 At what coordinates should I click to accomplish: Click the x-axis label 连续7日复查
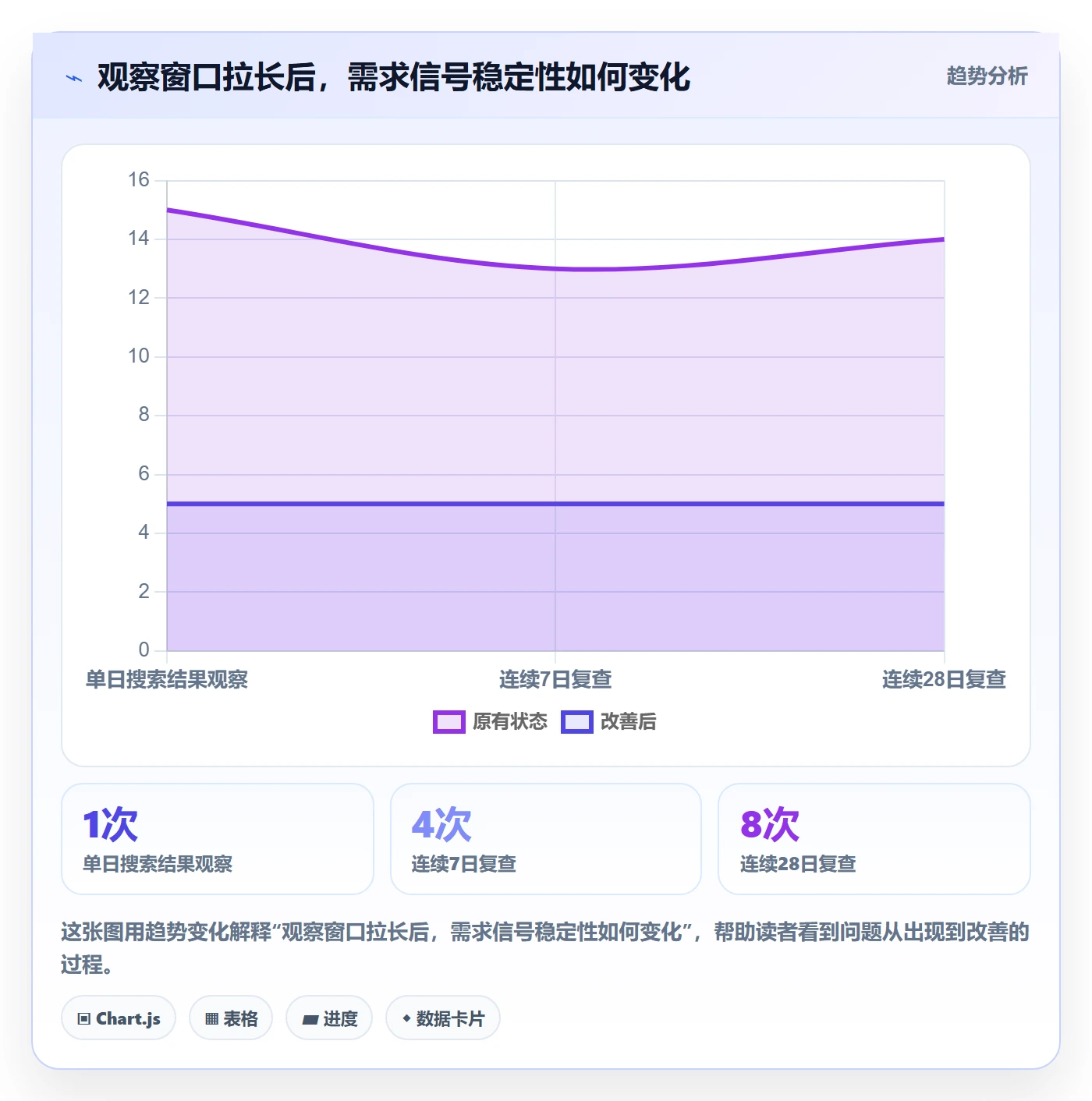(555, 680)
